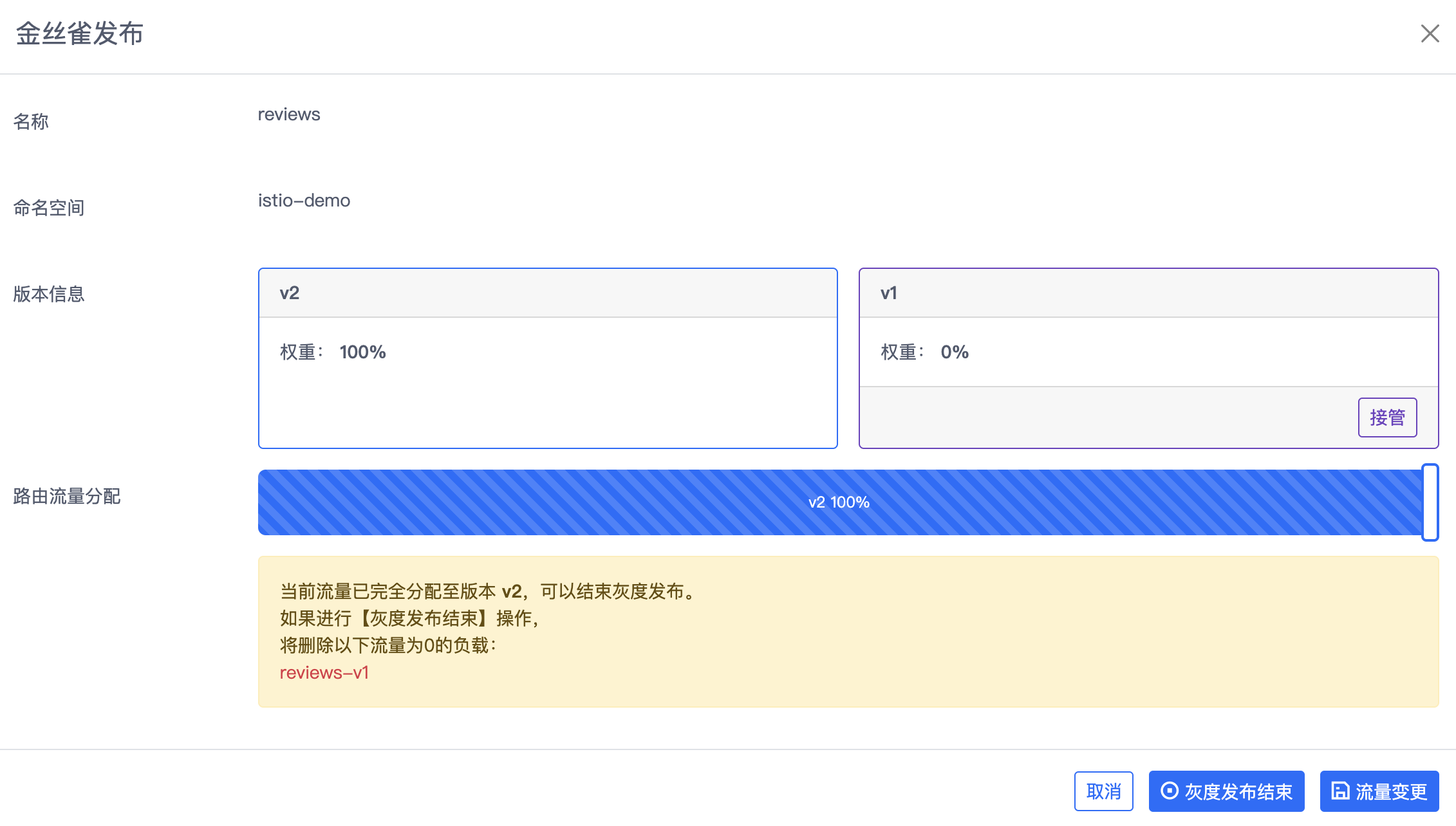Click the warning text line 当前流量已完全分配至版本 v2
The image size is (1456, 826).
click(x=489, y=591)
